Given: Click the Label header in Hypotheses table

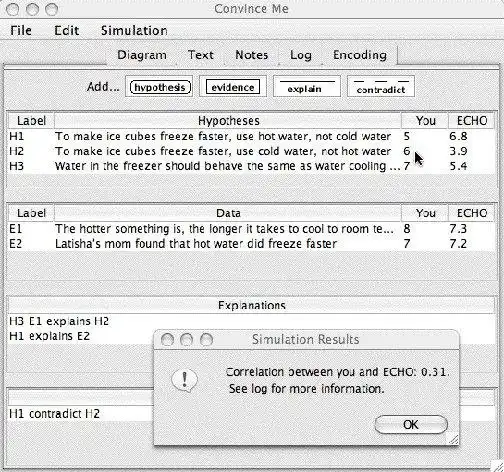Looking at the screenshot, I should [31, 121].
